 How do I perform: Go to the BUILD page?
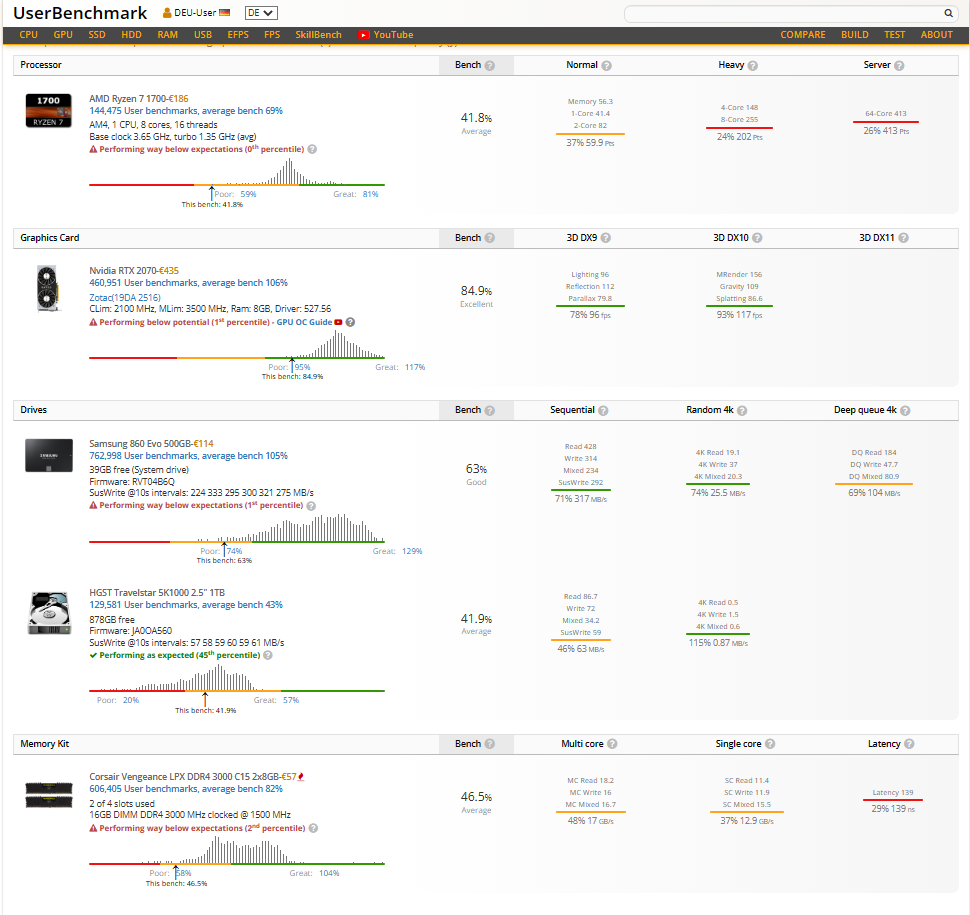coord(854,35)
